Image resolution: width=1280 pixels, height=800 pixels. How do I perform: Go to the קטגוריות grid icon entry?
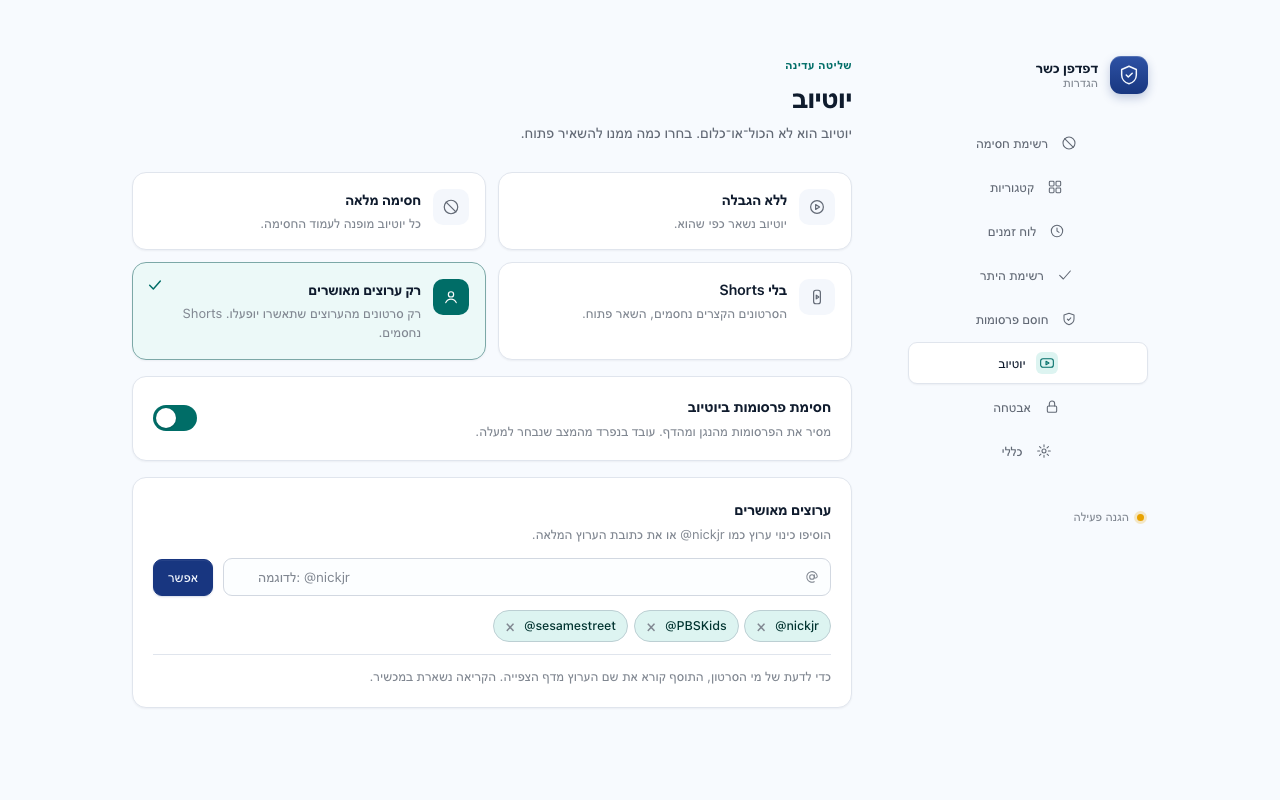point(1028,187)
